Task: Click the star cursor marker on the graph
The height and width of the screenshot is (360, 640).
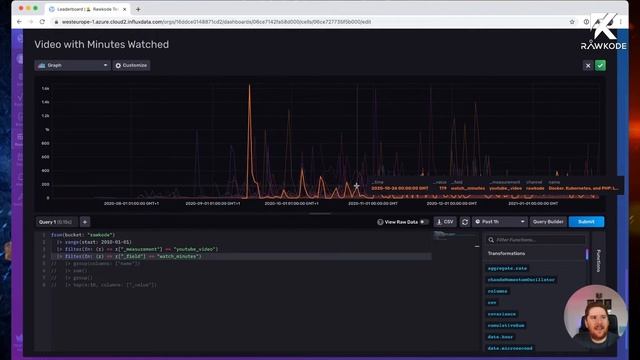Action: [356, 186]
